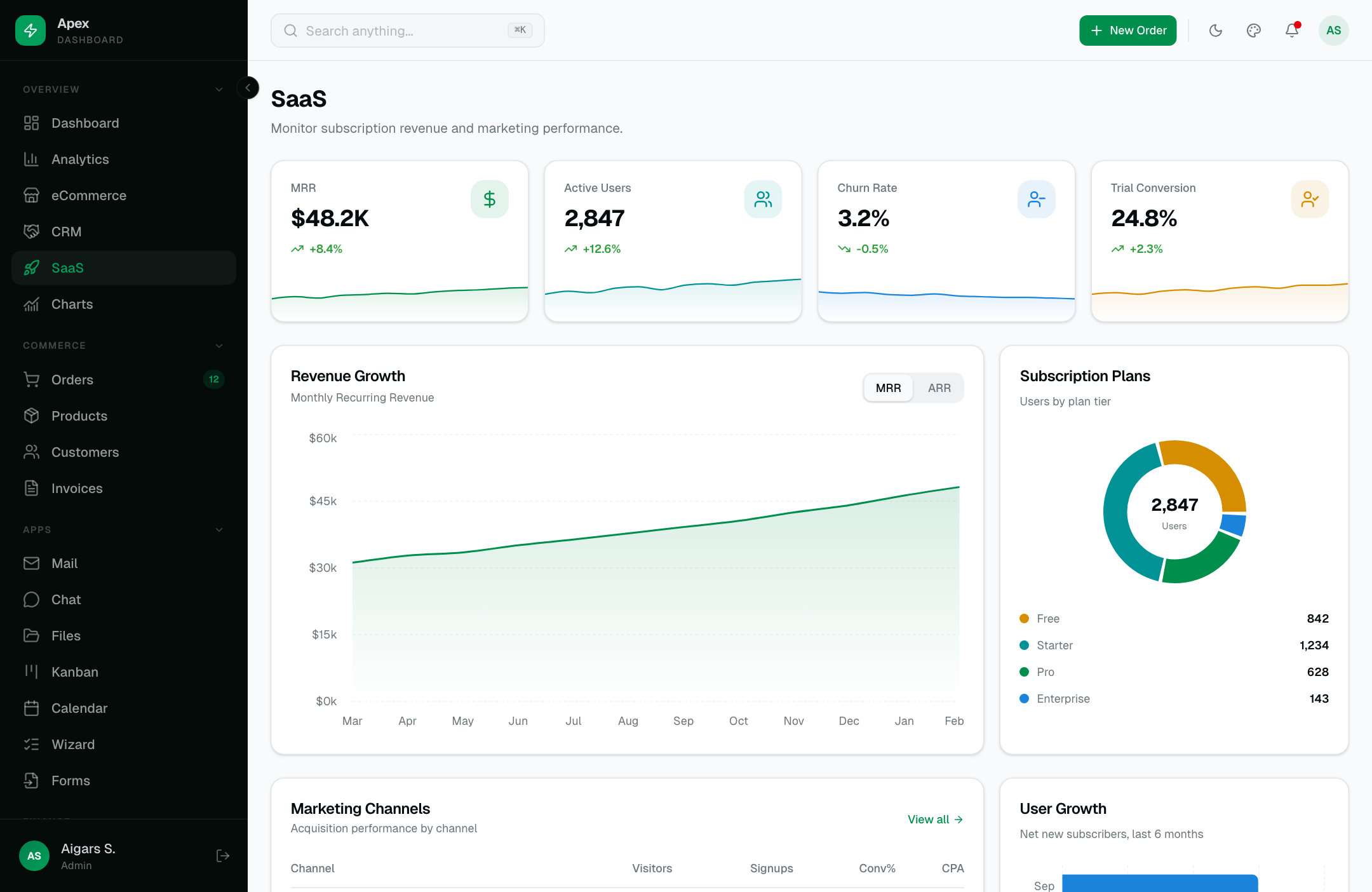Open the Analytics bar-chart item
This screenshot has width=1372, height=892.
tap(124, 159)
